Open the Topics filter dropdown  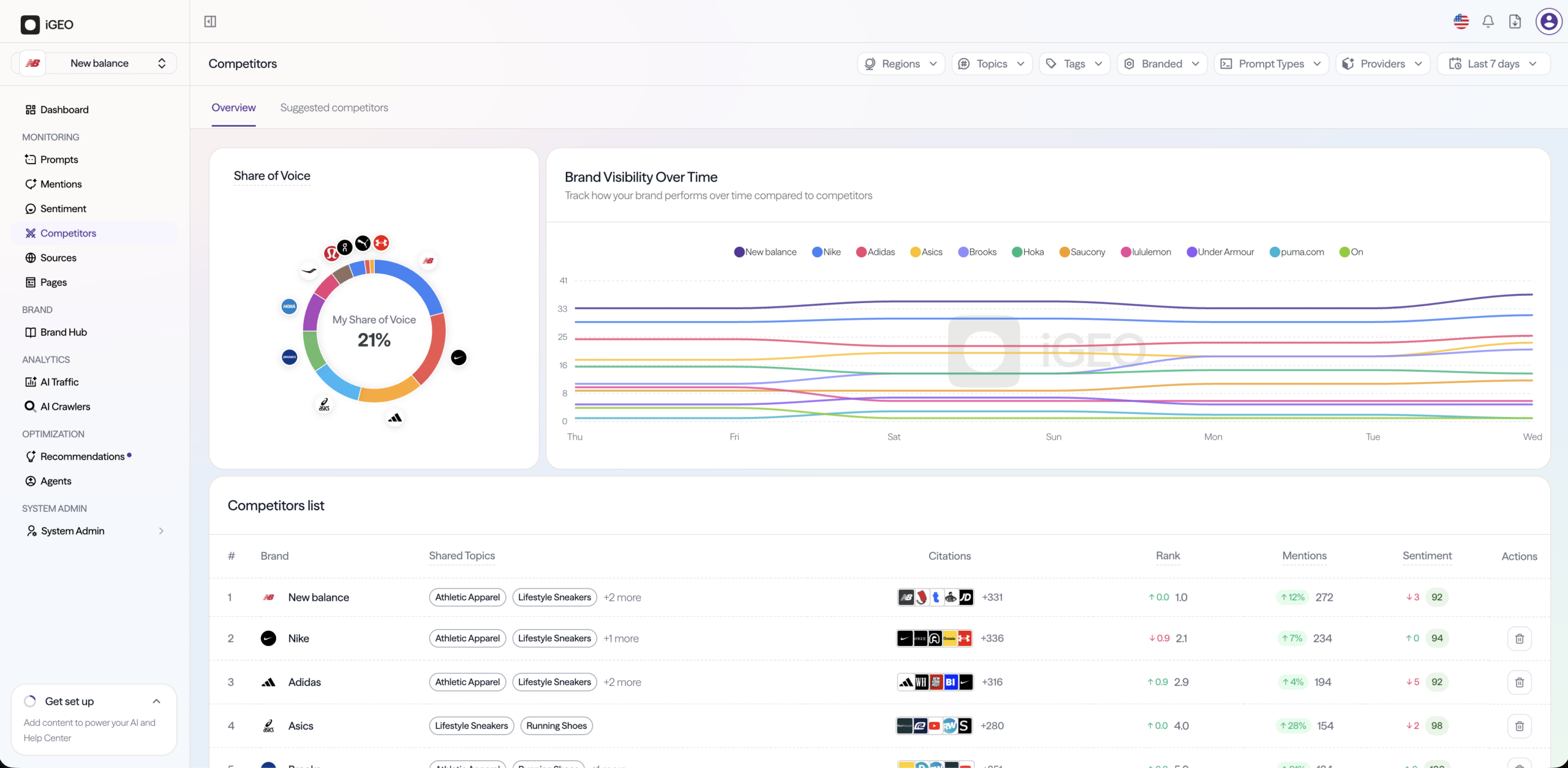point(992,64)
